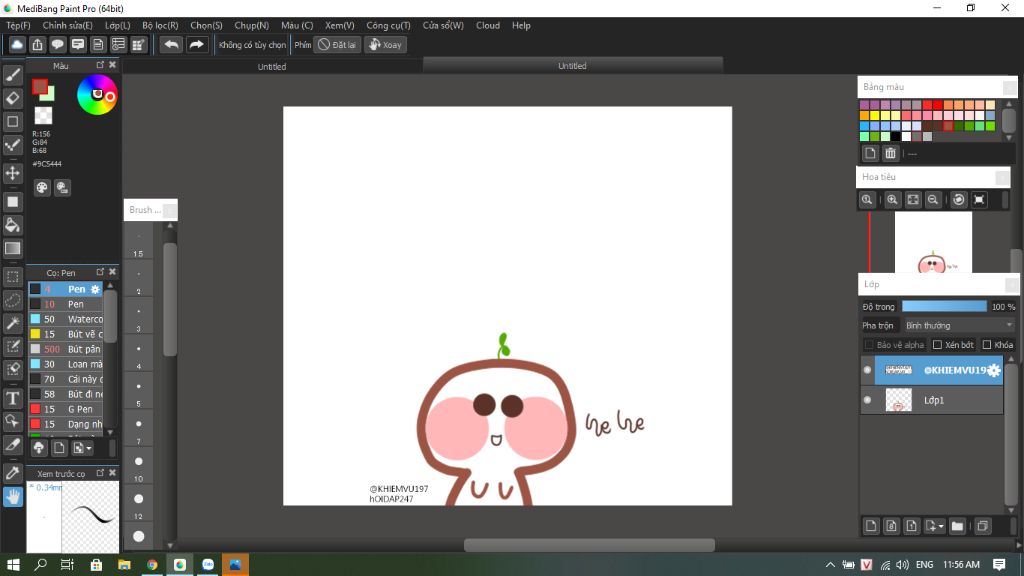Image resolution: width=1024 pixels, height=576 pixels.
Task: Toggle the Bảo vệ alpha checkbox
Action: tap(869, 345)
